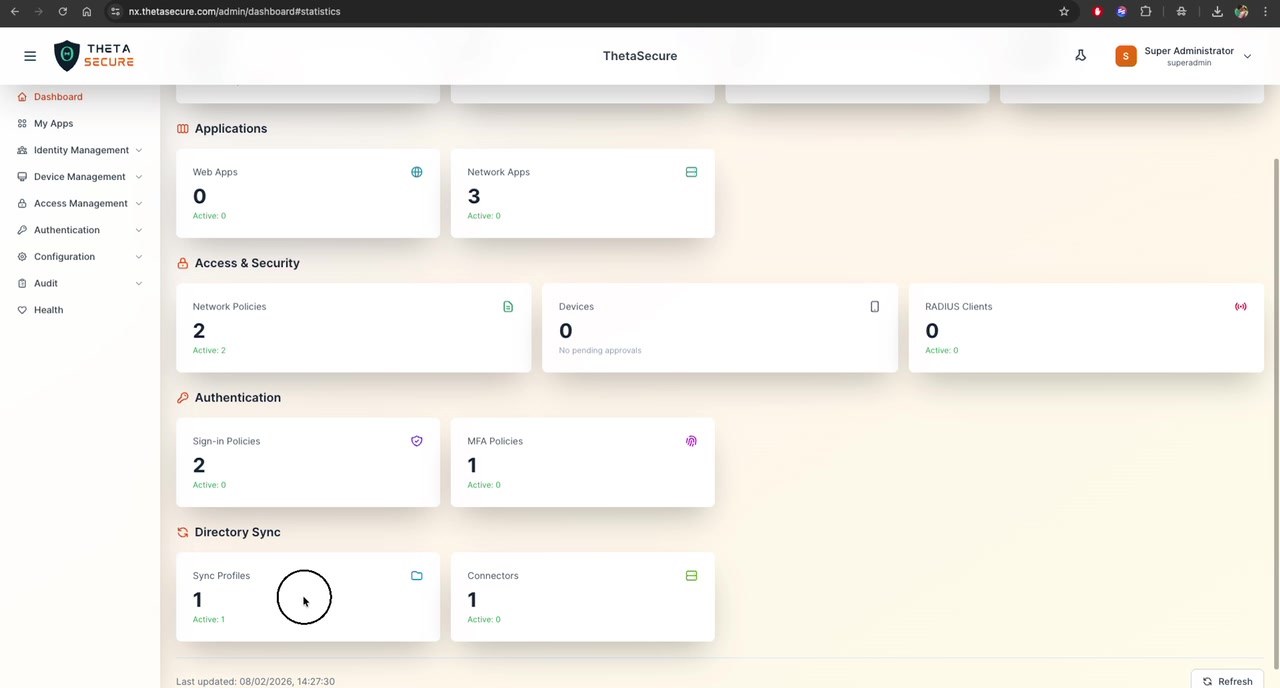Click the policy document icon on Network Policies card

pos(508,306)
